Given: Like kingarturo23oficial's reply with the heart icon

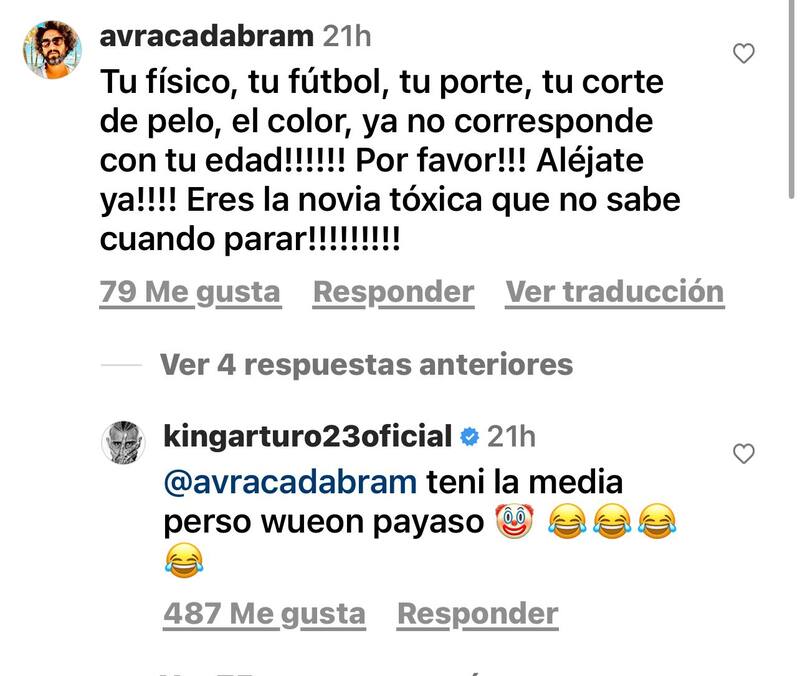Looking at the screenshot, I should (x=743, y=454).
